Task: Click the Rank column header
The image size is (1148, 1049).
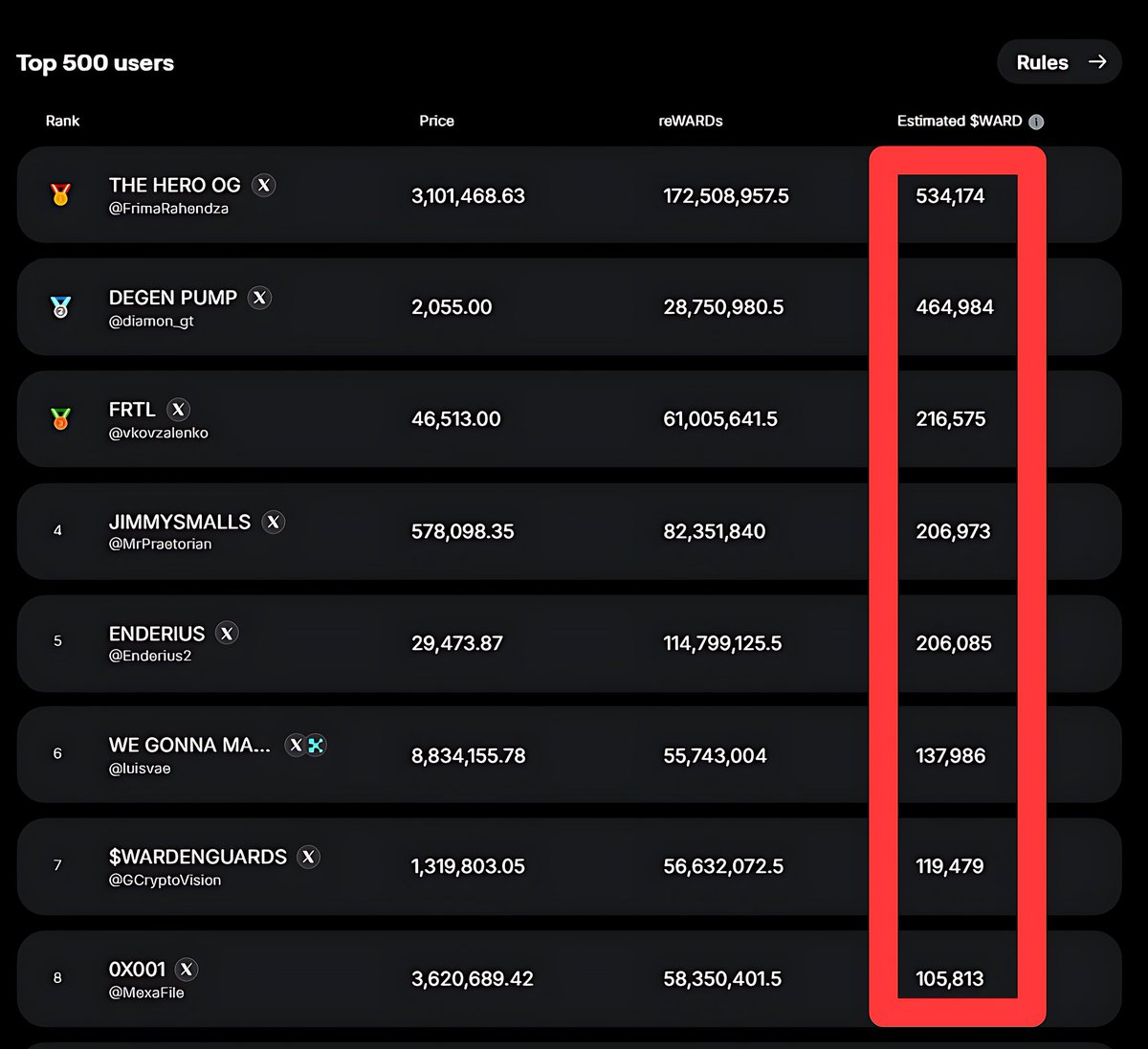Action: 63,121
